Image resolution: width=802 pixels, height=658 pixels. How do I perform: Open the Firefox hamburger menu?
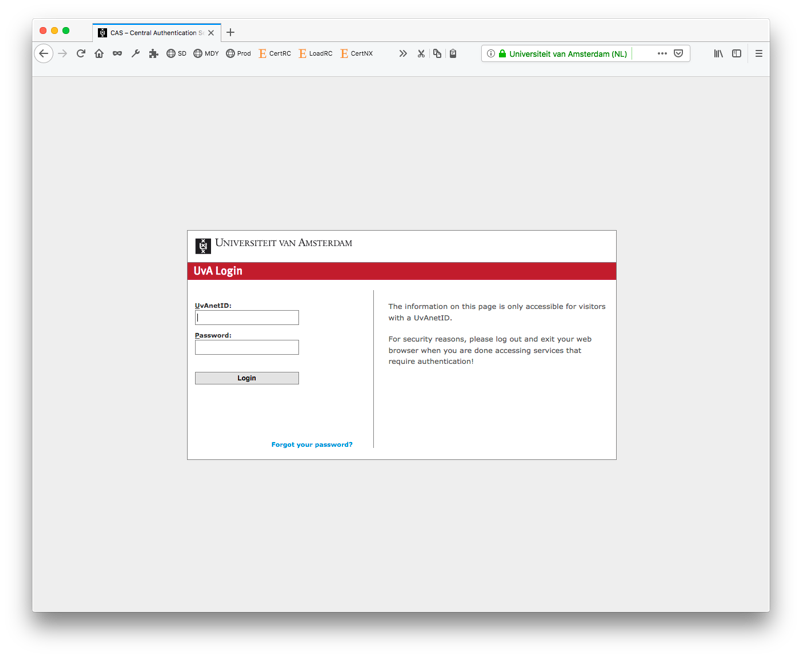point(759,53)
